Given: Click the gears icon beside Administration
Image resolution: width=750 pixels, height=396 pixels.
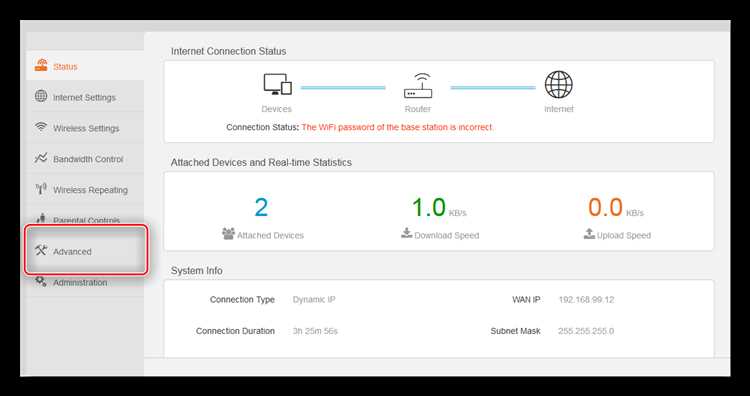Looking at the screenshot, I should pyautogui.click(x=41, y=281).
